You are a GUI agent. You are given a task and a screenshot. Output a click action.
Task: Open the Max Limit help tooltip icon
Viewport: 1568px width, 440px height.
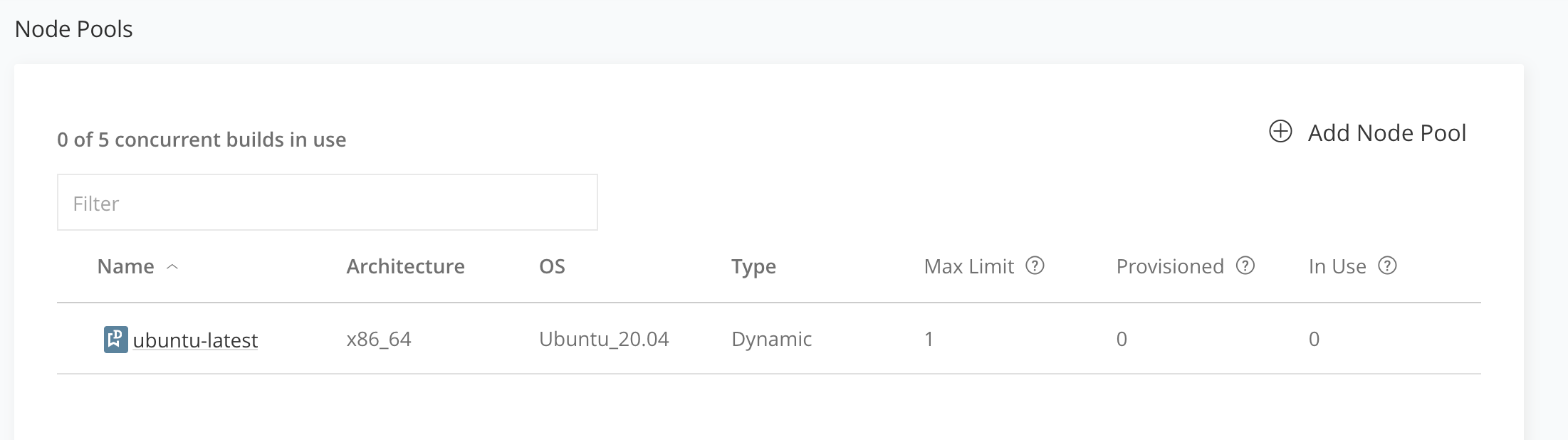(x=1035, y=266)
